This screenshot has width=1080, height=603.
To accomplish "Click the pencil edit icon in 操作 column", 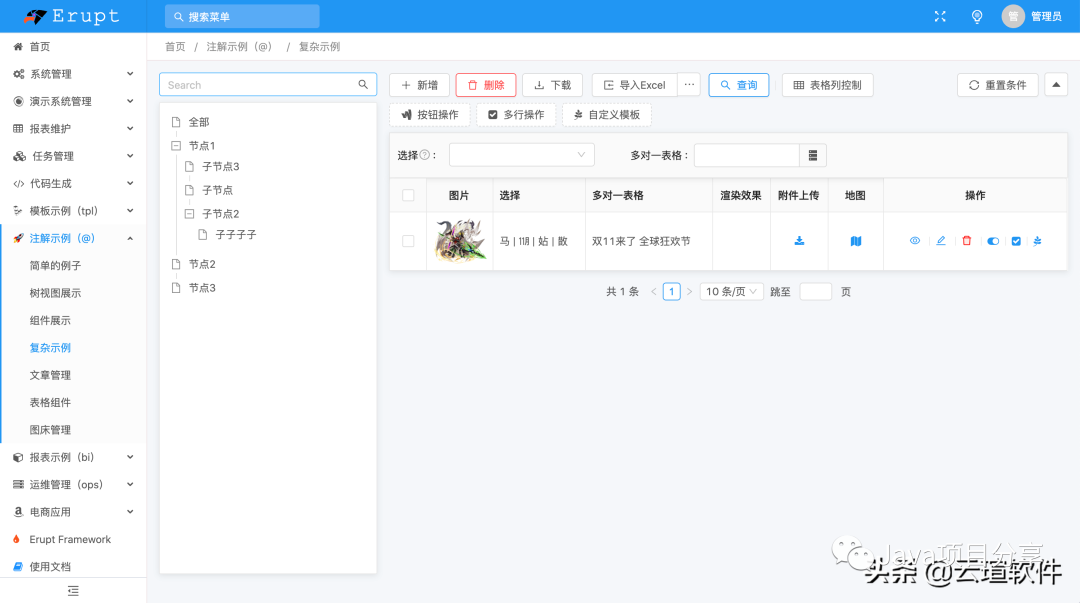I will click(941, 241).
